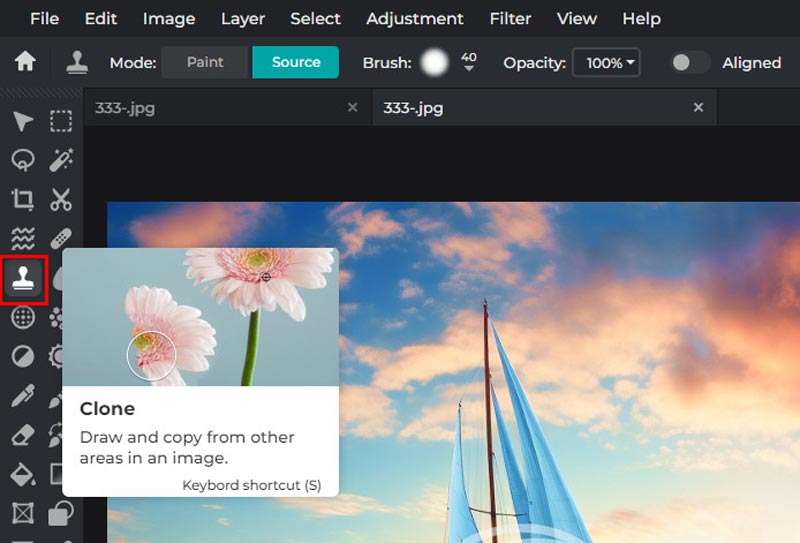Screen dimensions: 800x543
Task: Select the Fill bucket tool
Action: [x=23, y=474]
